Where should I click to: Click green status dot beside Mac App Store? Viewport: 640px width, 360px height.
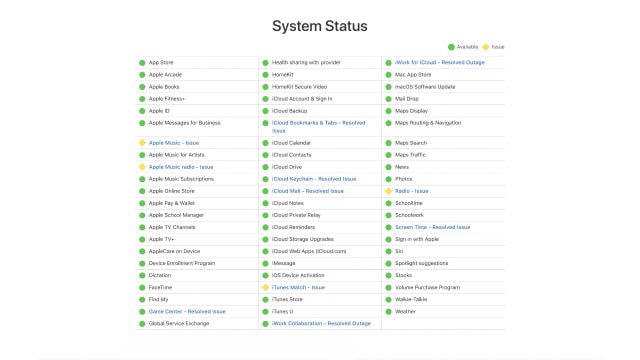[389, 75]
